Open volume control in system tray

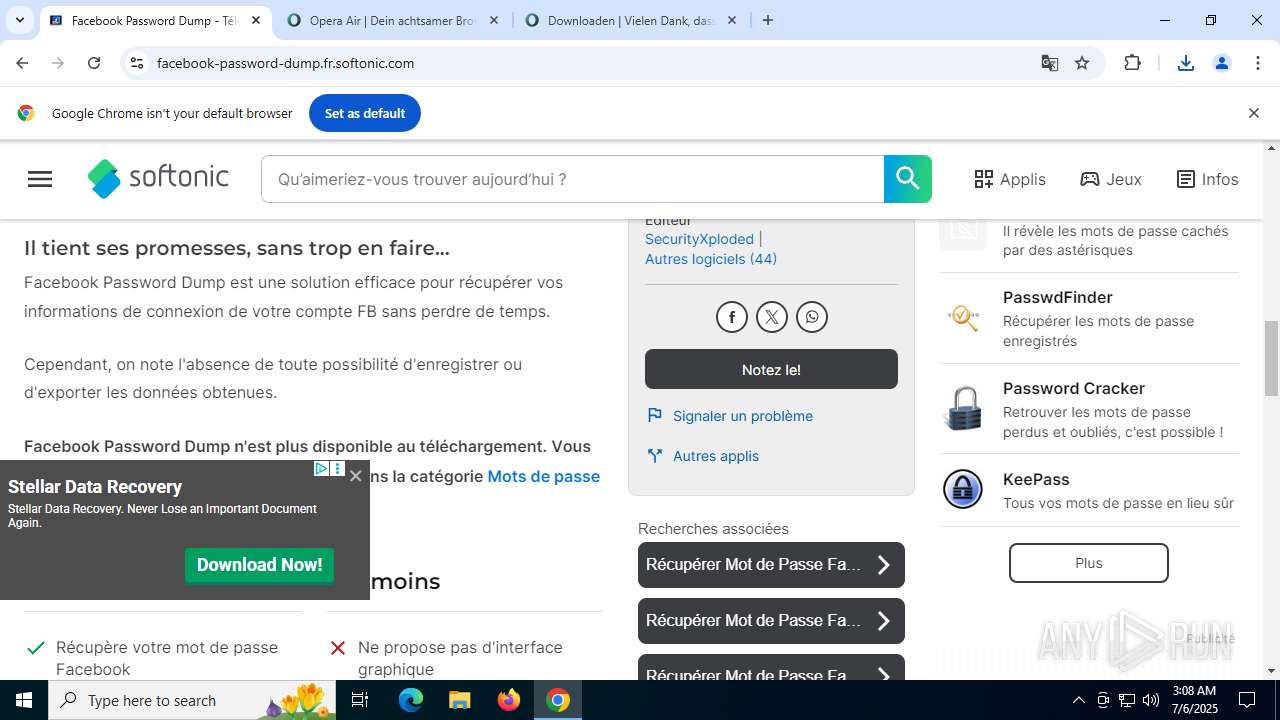tap(1151, 700)
